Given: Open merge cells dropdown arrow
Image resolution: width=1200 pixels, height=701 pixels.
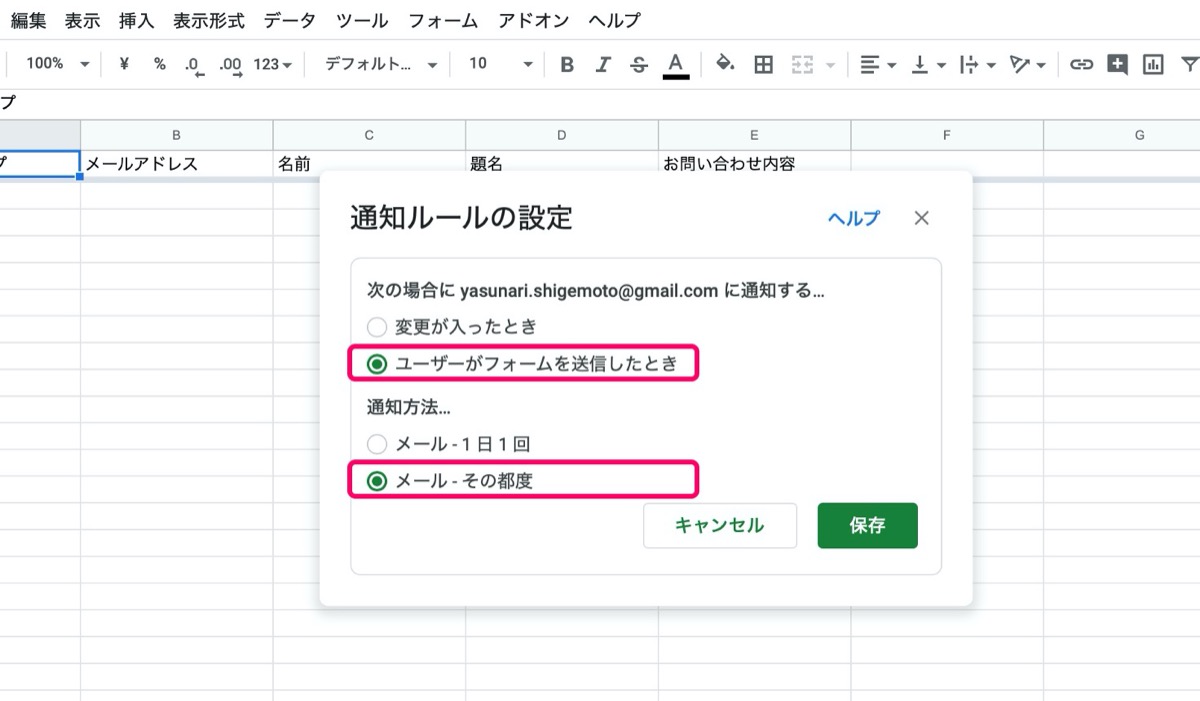Looking at the screenshot, I should pyautogui.click(x=830, y=65).
